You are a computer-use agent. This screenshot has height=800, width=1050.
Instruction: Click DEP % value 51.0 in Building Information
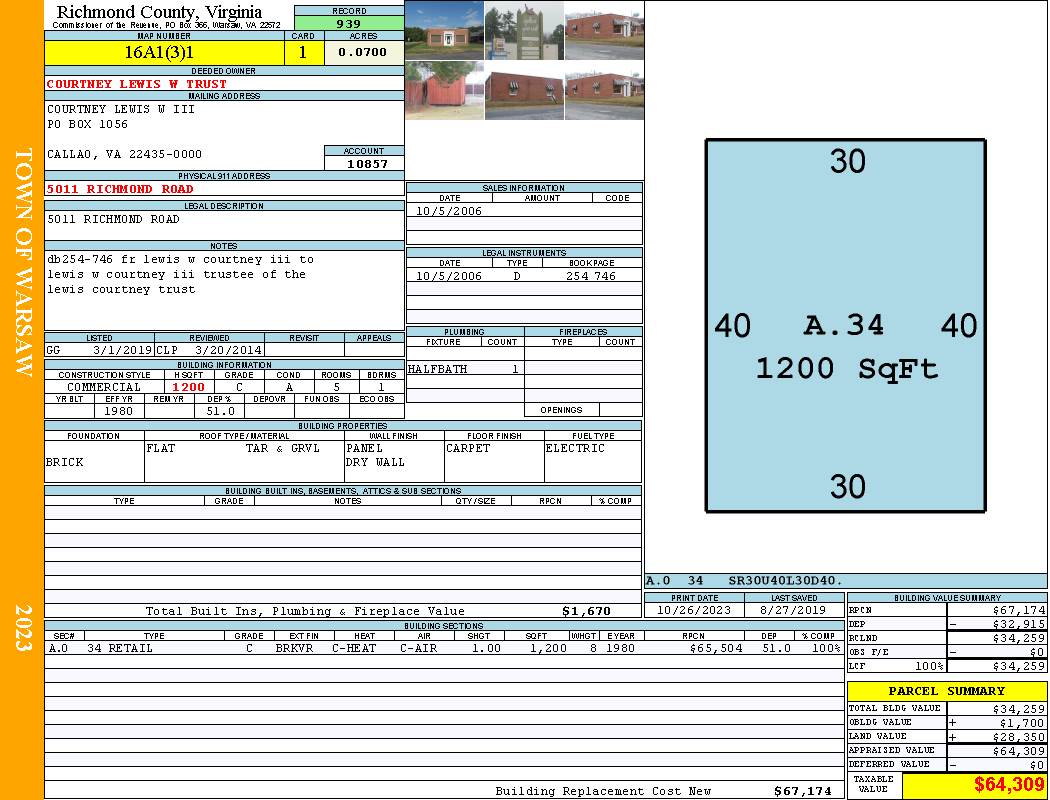tap(220, 412)
